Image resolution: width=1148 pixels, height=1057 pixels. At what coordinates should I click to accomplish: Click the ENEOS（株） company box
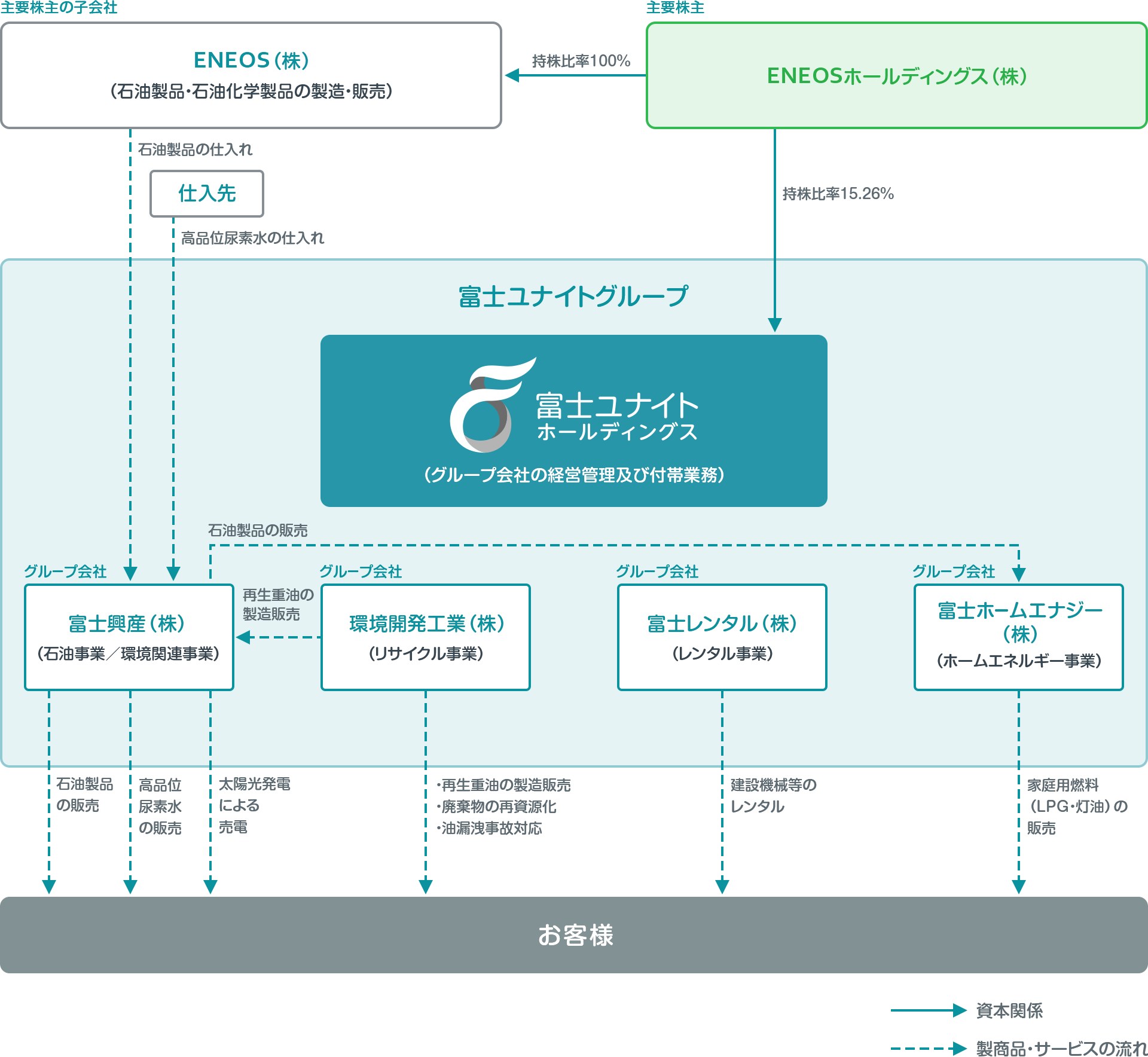coord(251,75)
